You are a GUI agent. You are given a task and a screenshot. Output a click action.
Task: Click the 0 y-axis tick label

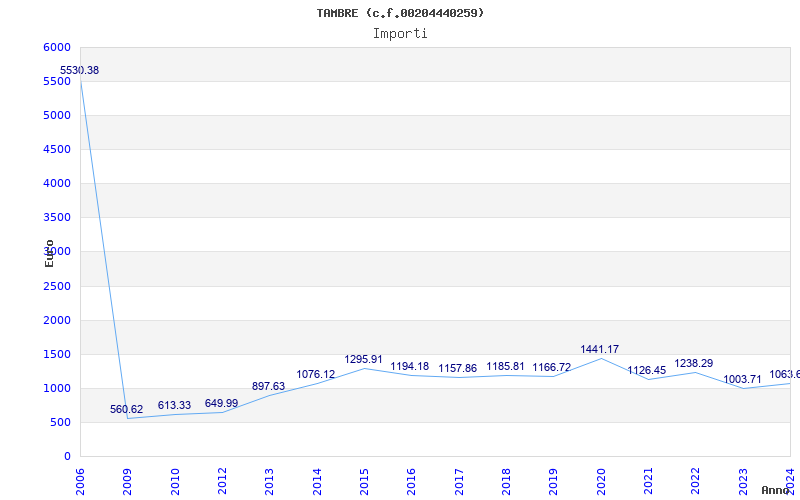point(67,457)
